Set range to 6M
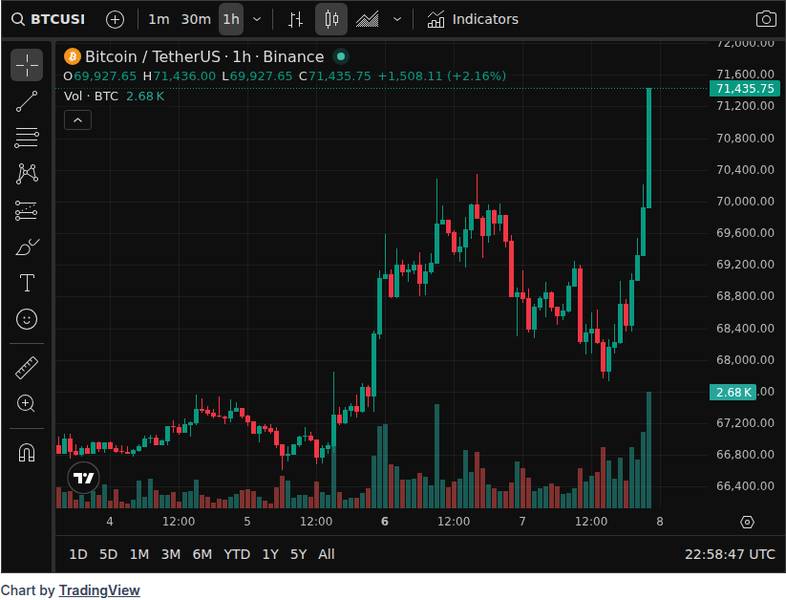 pyautogui.click(x=202, y=554)
